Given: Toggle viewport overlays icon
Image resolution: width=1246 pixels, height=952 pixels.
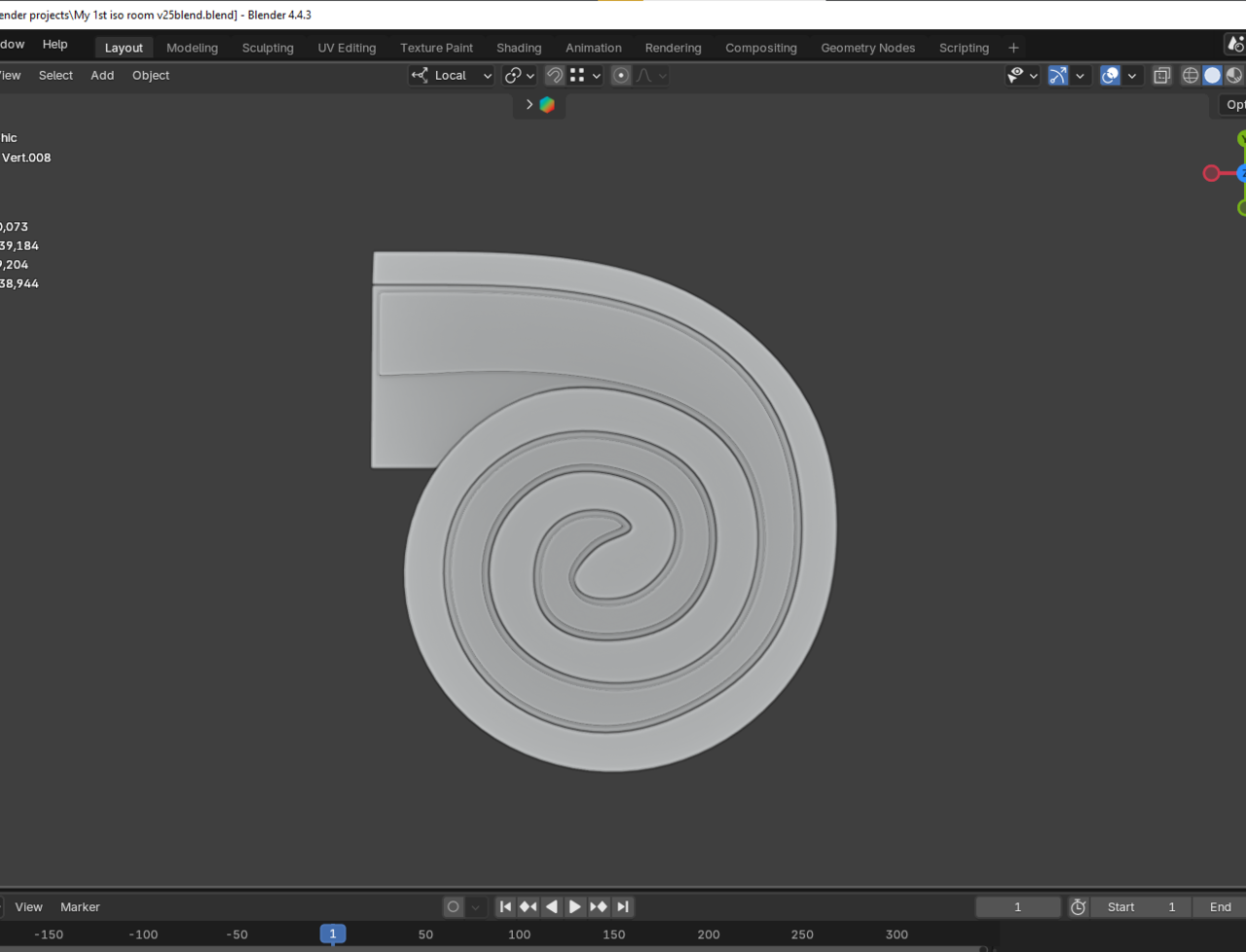Looking at the screenshot, I should (1110, 76).
